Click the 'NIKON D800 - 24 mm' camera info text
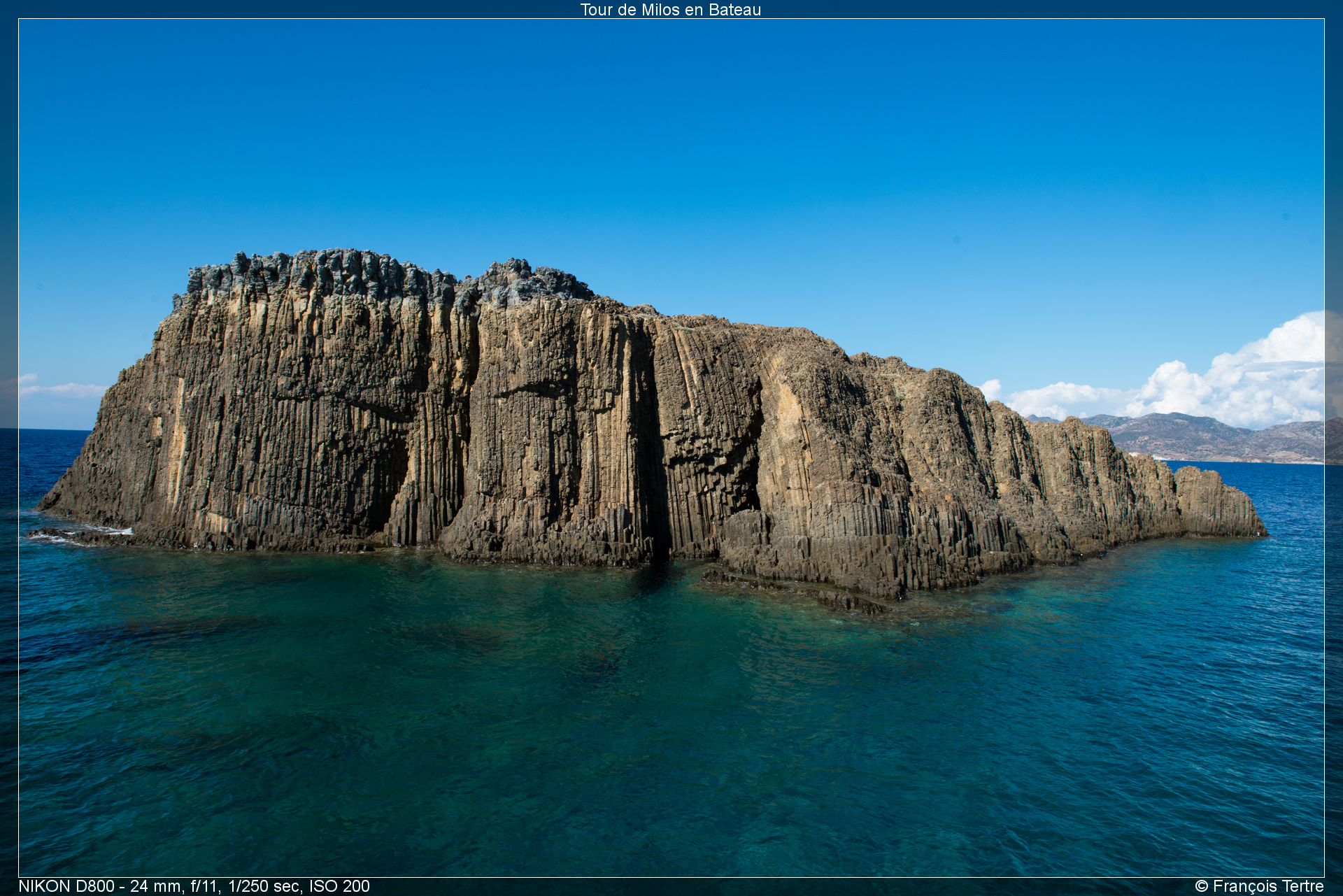The height and width of the screenshot is (896, 1343). [x=194, y=886]
